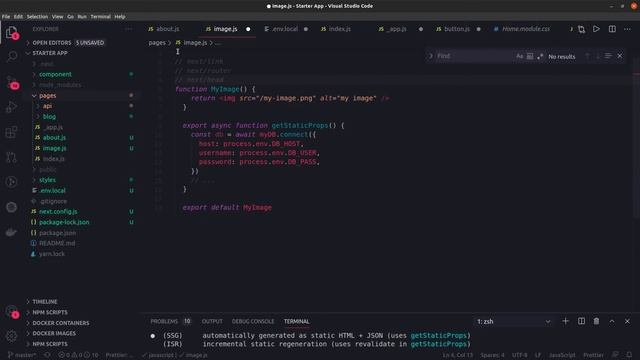This screenshot has width=640, height=360.
Task: Add a new terminal with plus icon
Action: click(x=565, y=321)
